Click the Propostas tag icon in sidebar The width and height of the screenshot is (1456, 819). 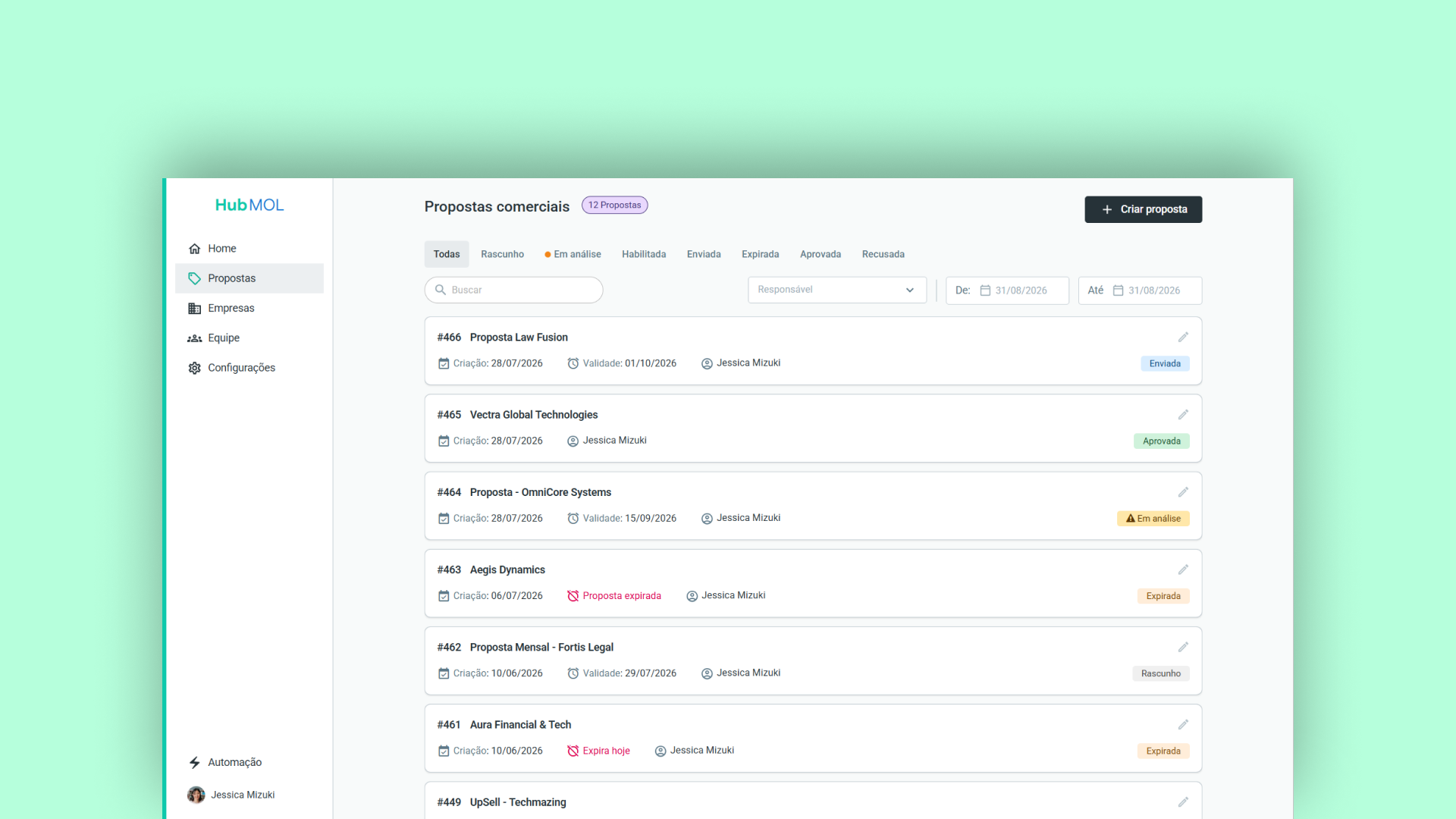pos(195,278)
